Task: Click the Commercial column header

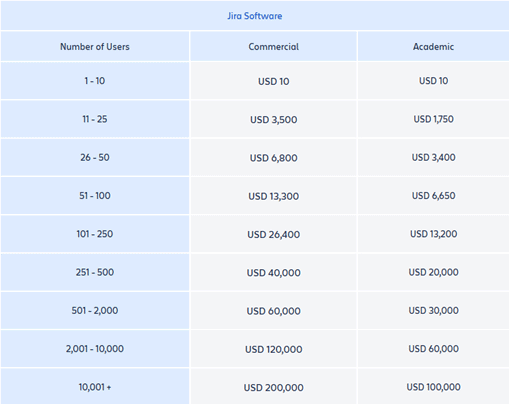Action: click(x=273, y=47)
